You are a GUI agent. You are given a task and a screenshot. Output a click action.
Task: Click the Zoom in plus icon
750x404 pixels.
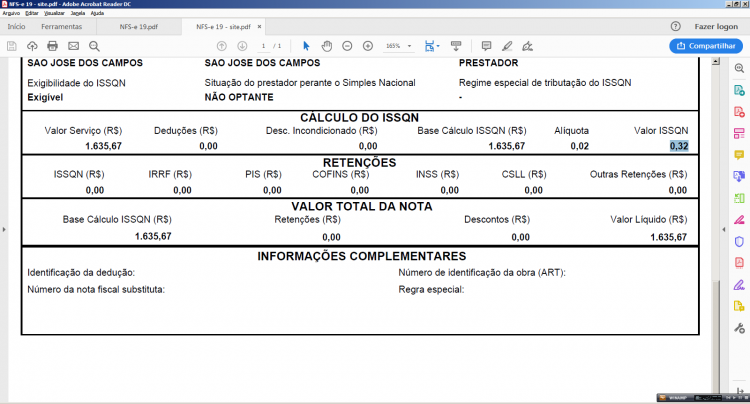click(x=368, y=46)
